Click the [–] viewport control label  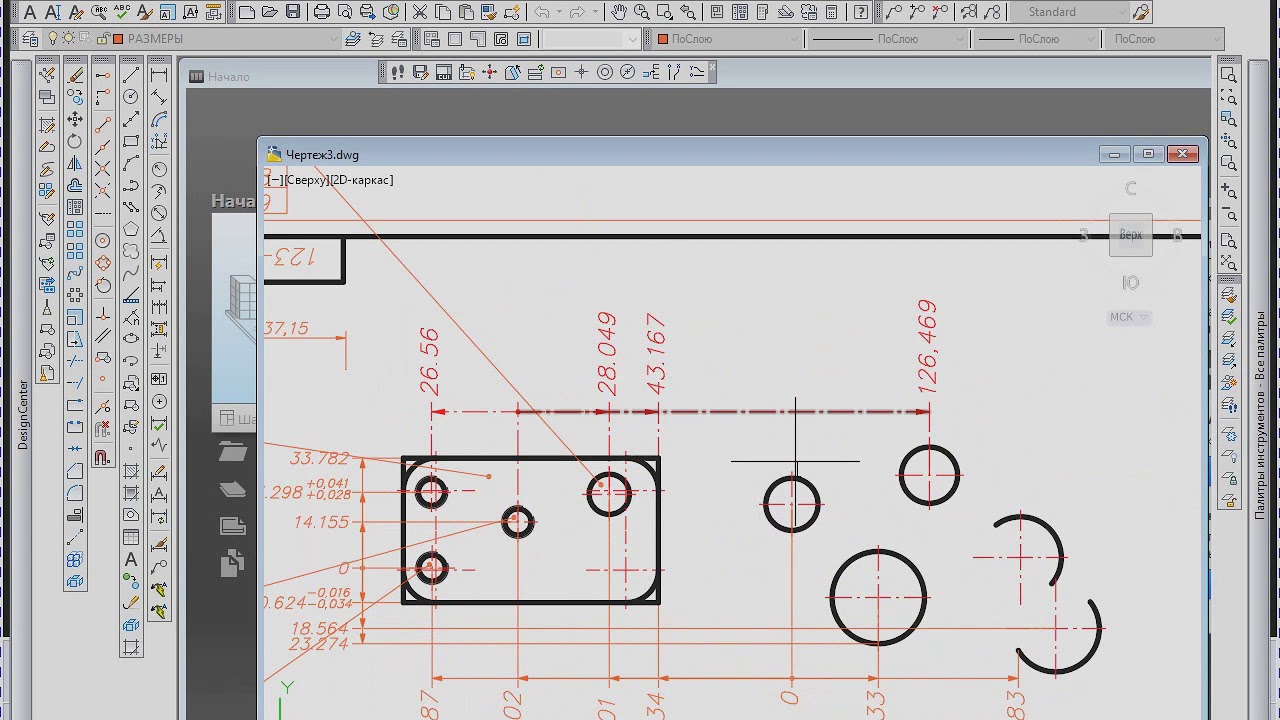(274, 180)
